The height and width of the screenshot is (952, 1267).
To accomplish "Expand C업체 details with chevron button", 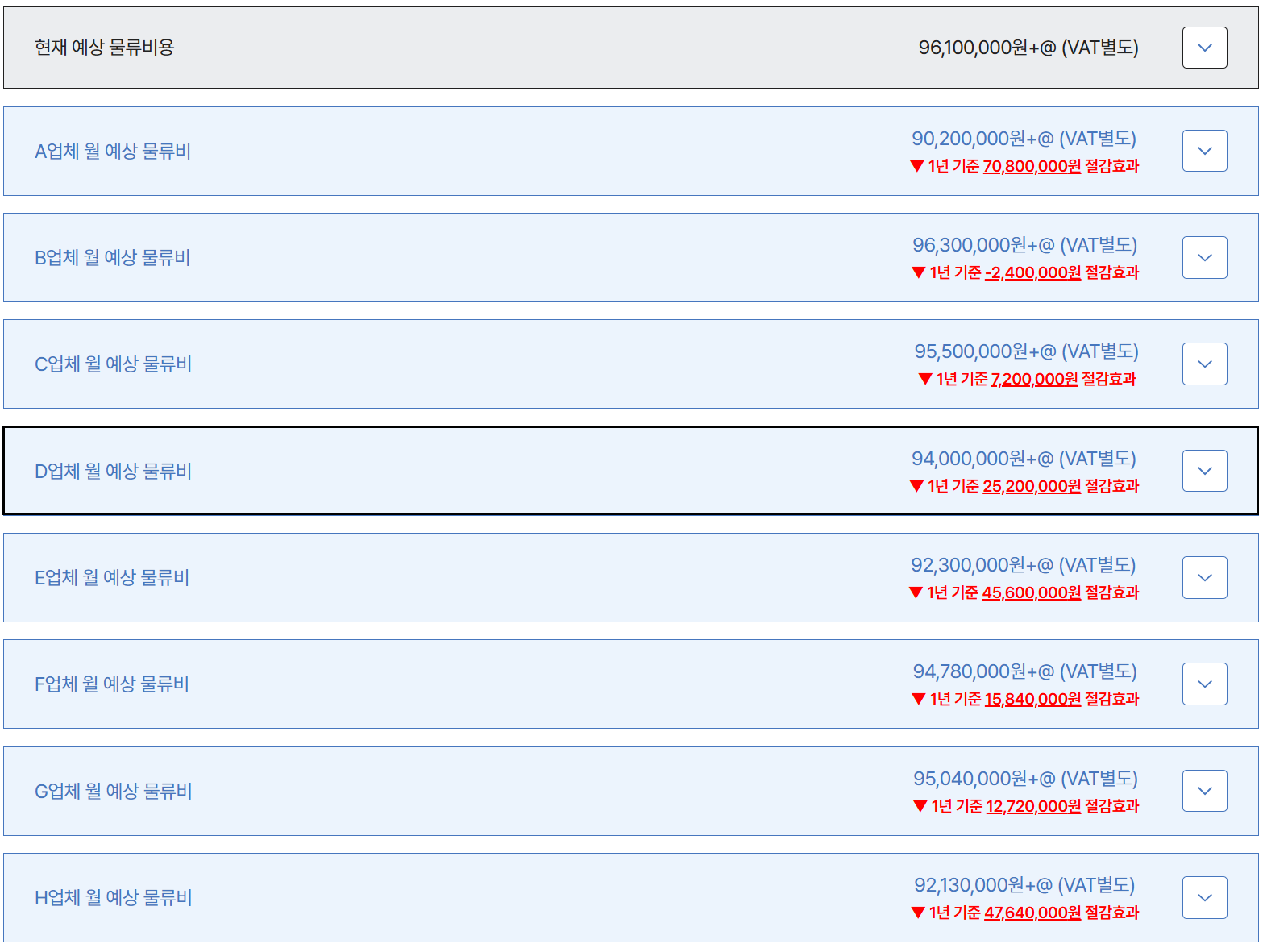I will [x=1204, y=364].
